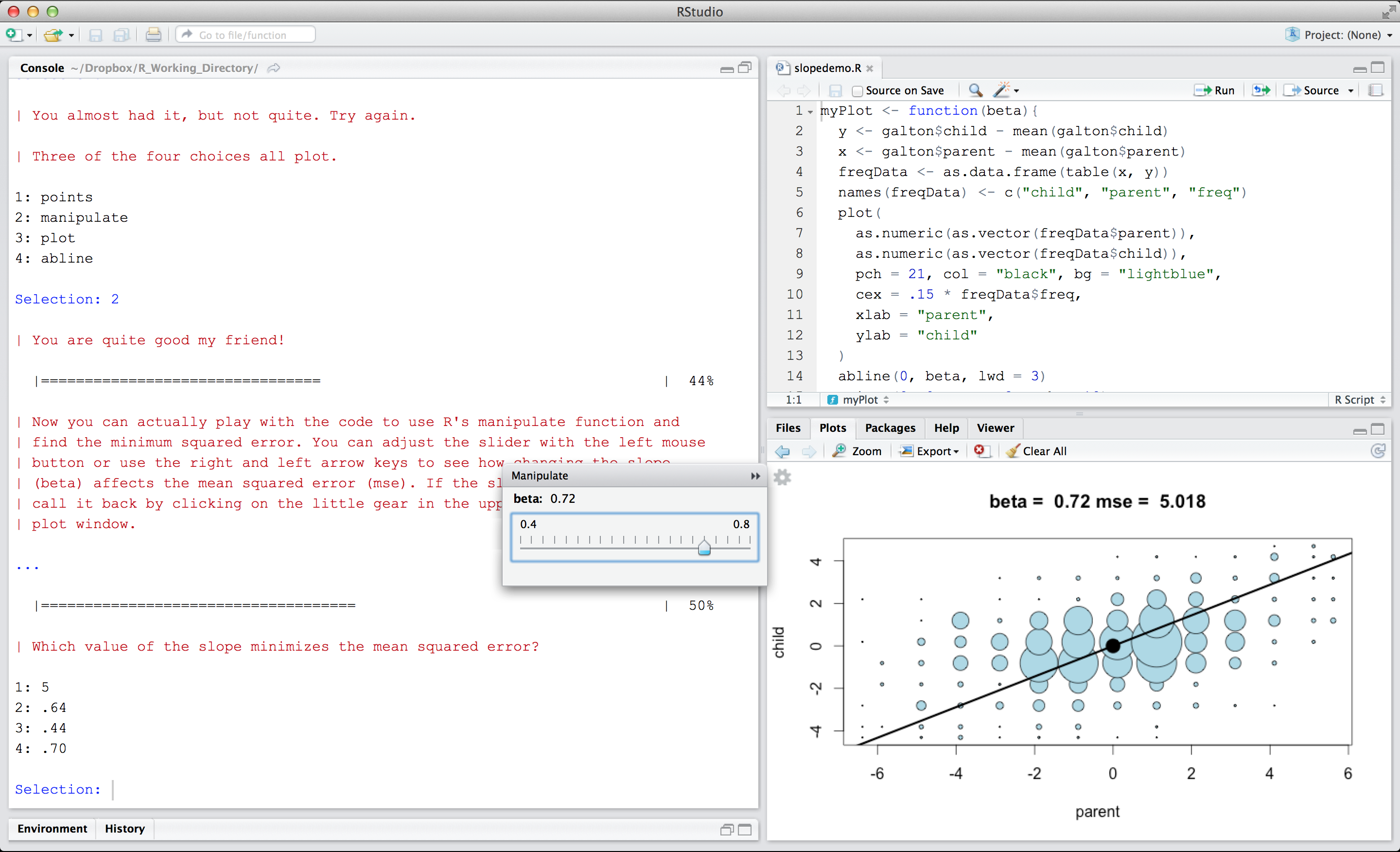Click the document outline icon
Viewport: 1400px width, 852px height.
point(1376,90)
